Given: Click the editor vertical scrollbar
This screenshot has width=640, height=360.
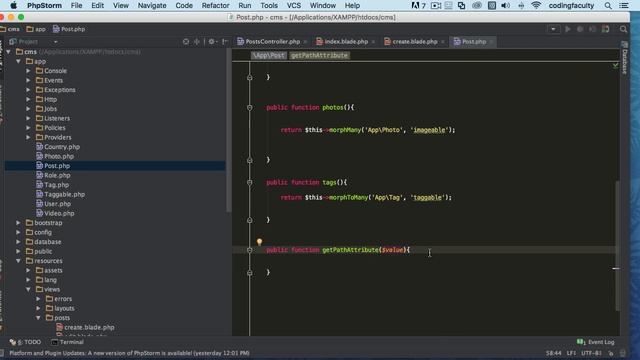Looking at the screenshot, I should [617, 245].
